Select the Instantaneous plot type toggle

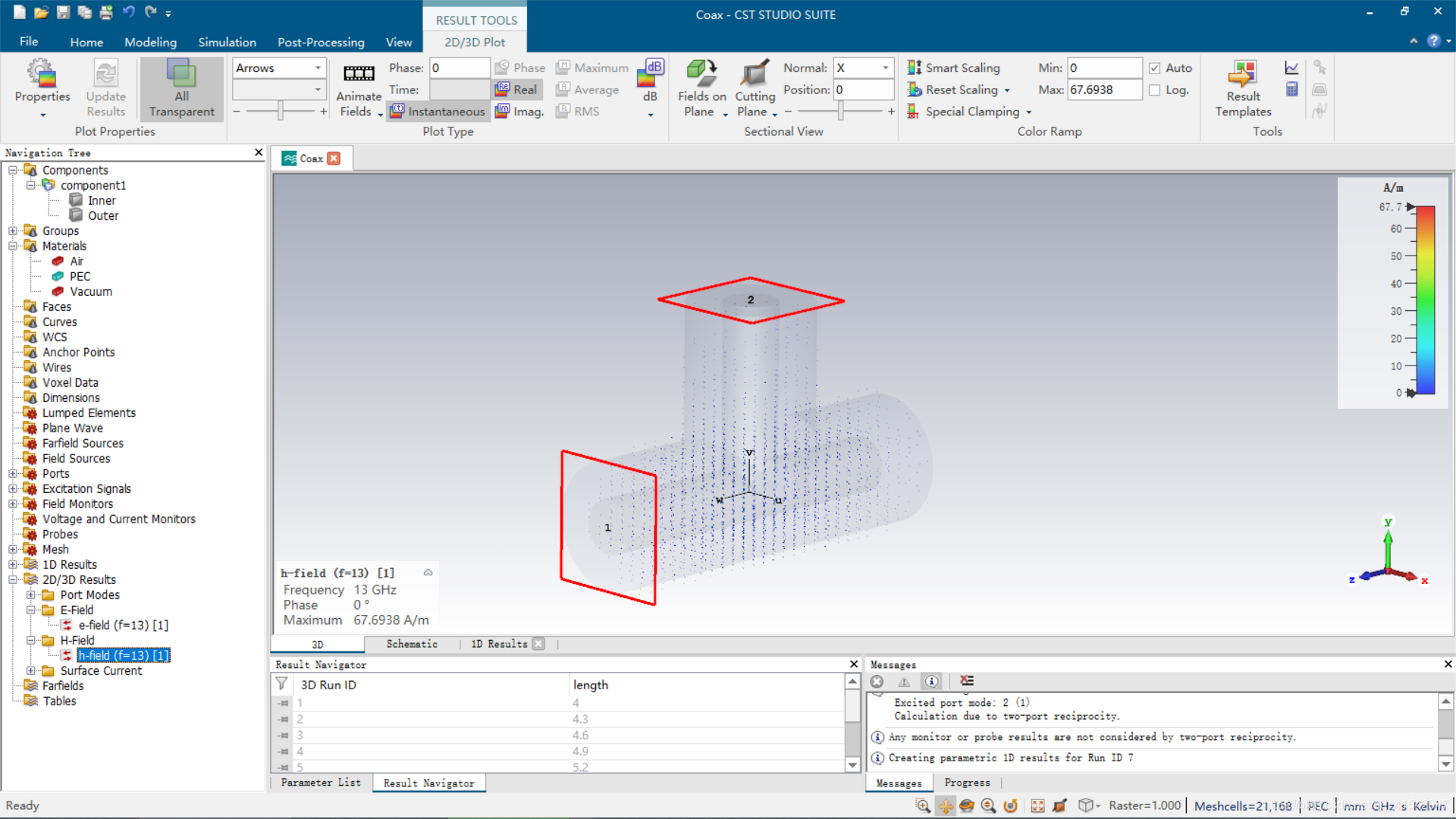point(438,111)
